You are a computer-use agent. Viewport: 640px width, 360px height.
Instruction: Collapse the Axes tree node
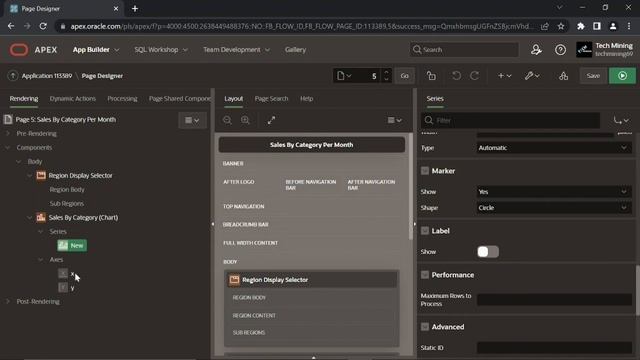[41, 260]
